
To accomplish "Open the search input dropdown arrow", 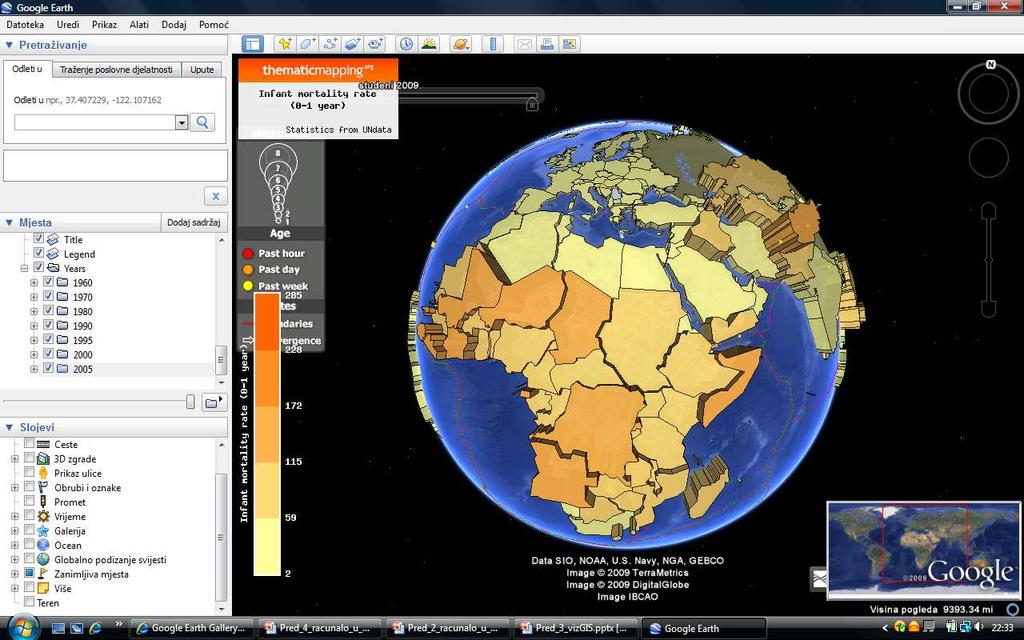I will pyautogui.click(x=182, y=123).
